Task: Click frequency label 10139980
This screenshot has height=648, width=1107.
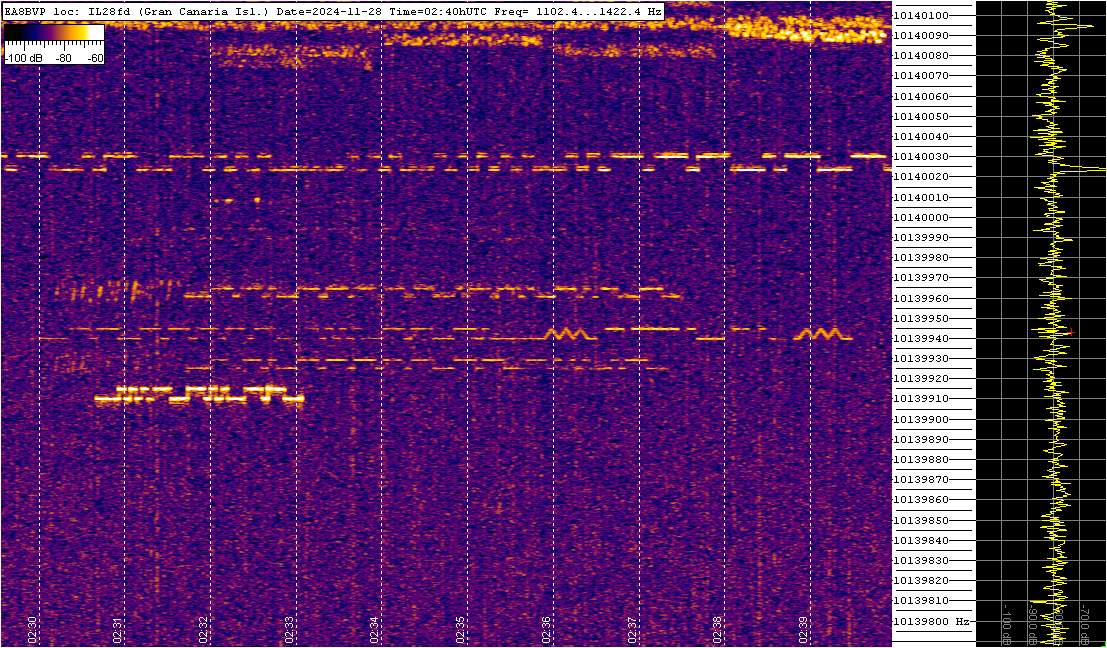Action: [x=920, y=258]
